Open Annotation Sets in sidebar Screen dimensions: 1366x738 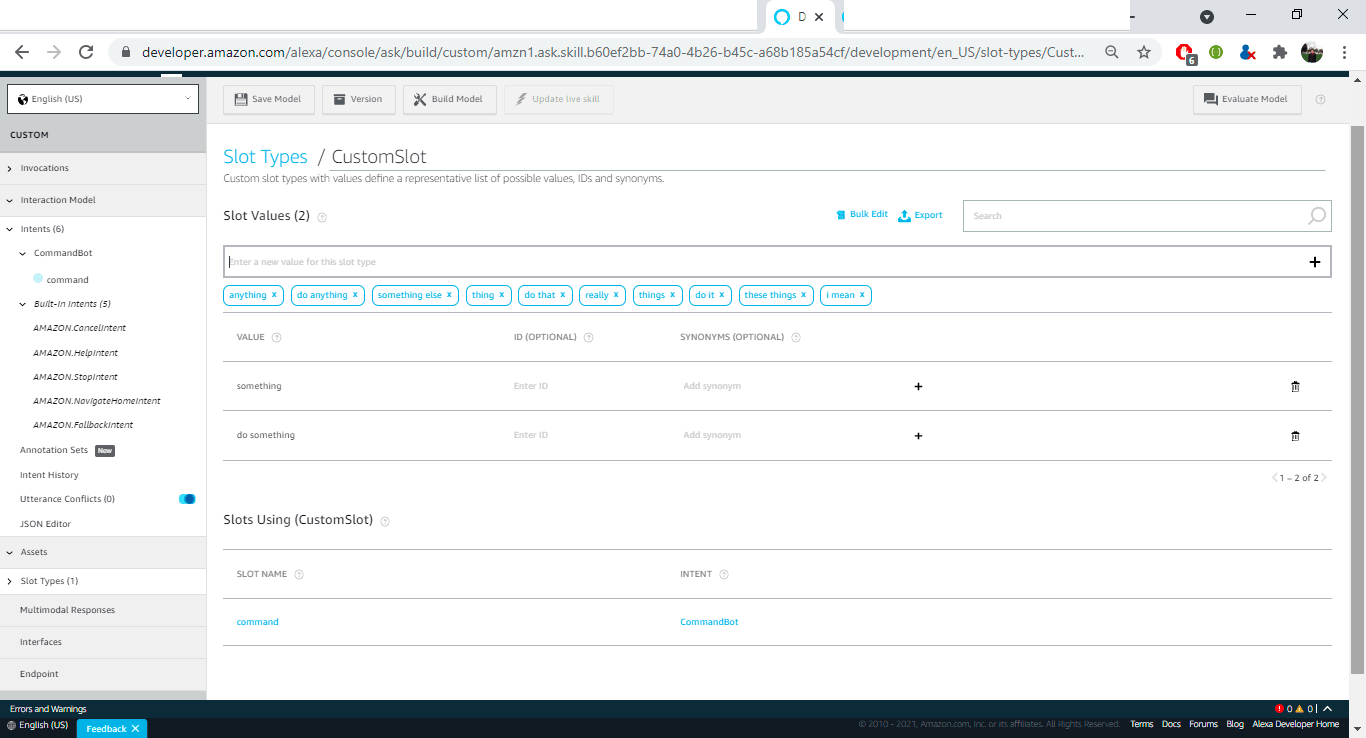click(x=54, y=450)
